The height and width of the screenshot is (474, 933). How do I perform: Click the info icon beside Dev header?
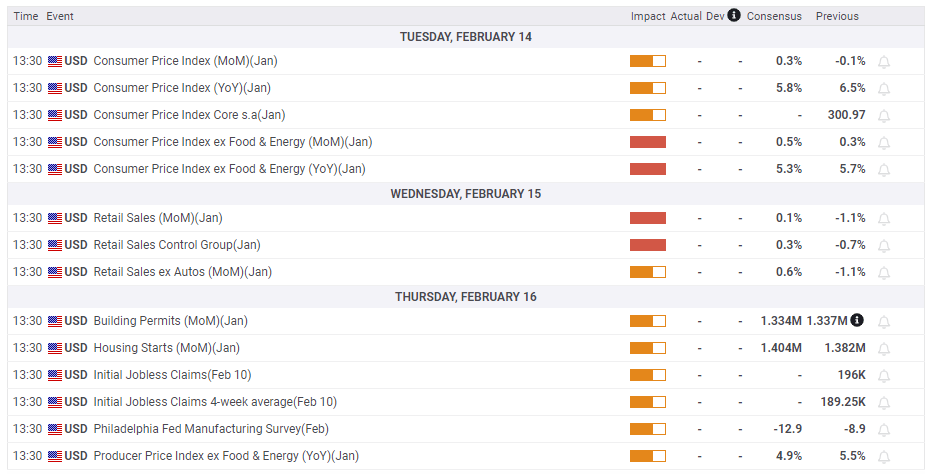click(x=734, y=16)
